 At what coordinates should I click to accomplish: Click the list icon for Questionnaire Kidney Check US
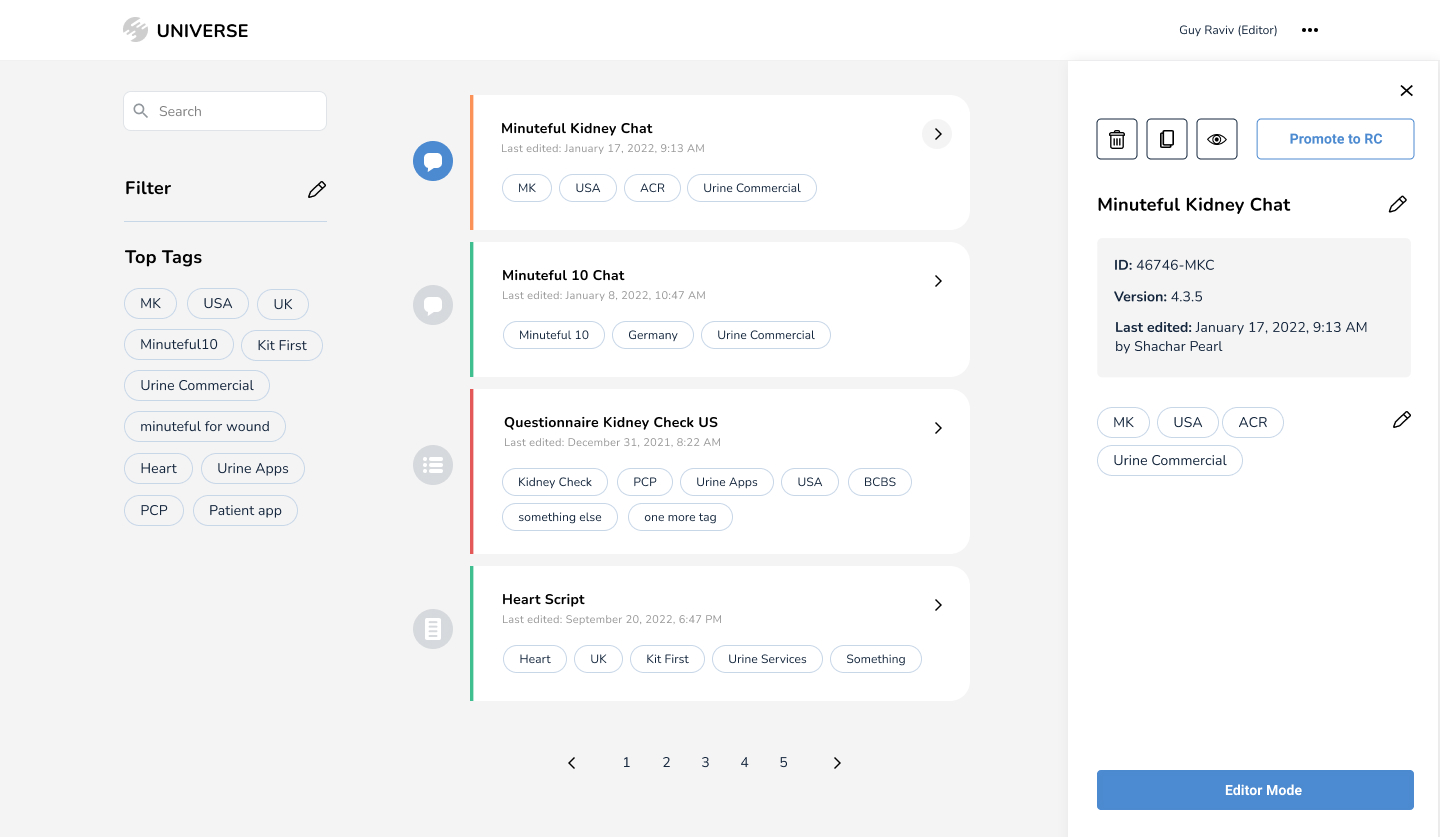click(433, 465)
